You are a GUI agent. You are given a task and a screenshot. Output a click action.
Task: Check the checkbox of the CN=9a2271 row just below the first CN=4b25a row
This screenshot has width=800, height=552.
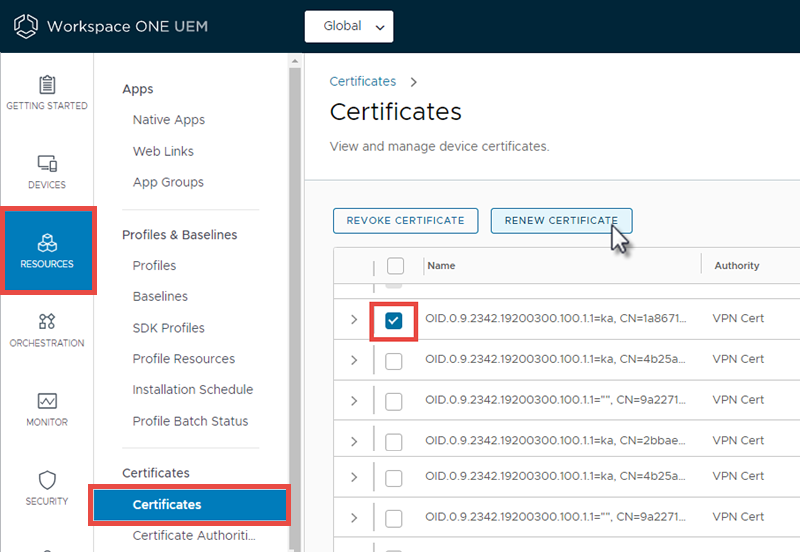pyautogui.click(x=393, y=402)
